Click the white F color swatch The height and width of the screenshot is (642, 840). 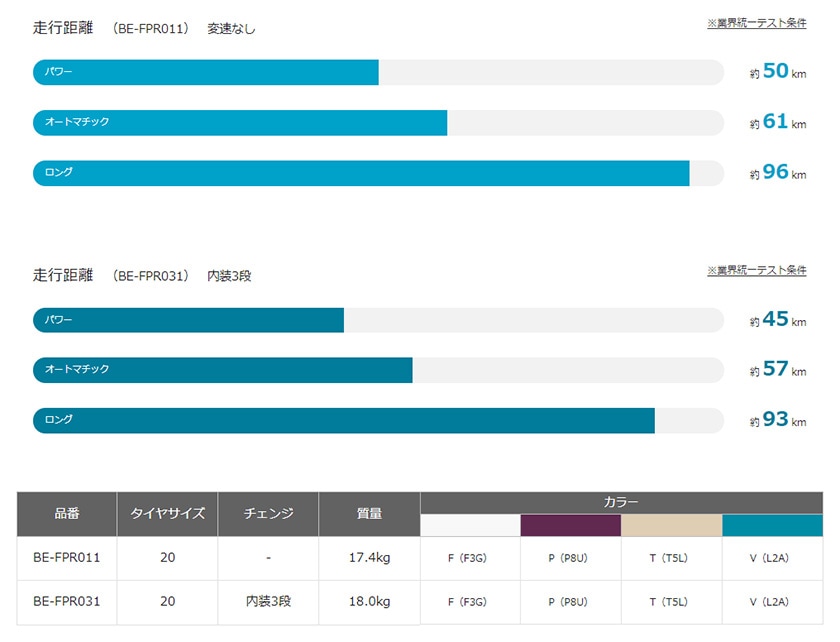(x=470, y=525)
